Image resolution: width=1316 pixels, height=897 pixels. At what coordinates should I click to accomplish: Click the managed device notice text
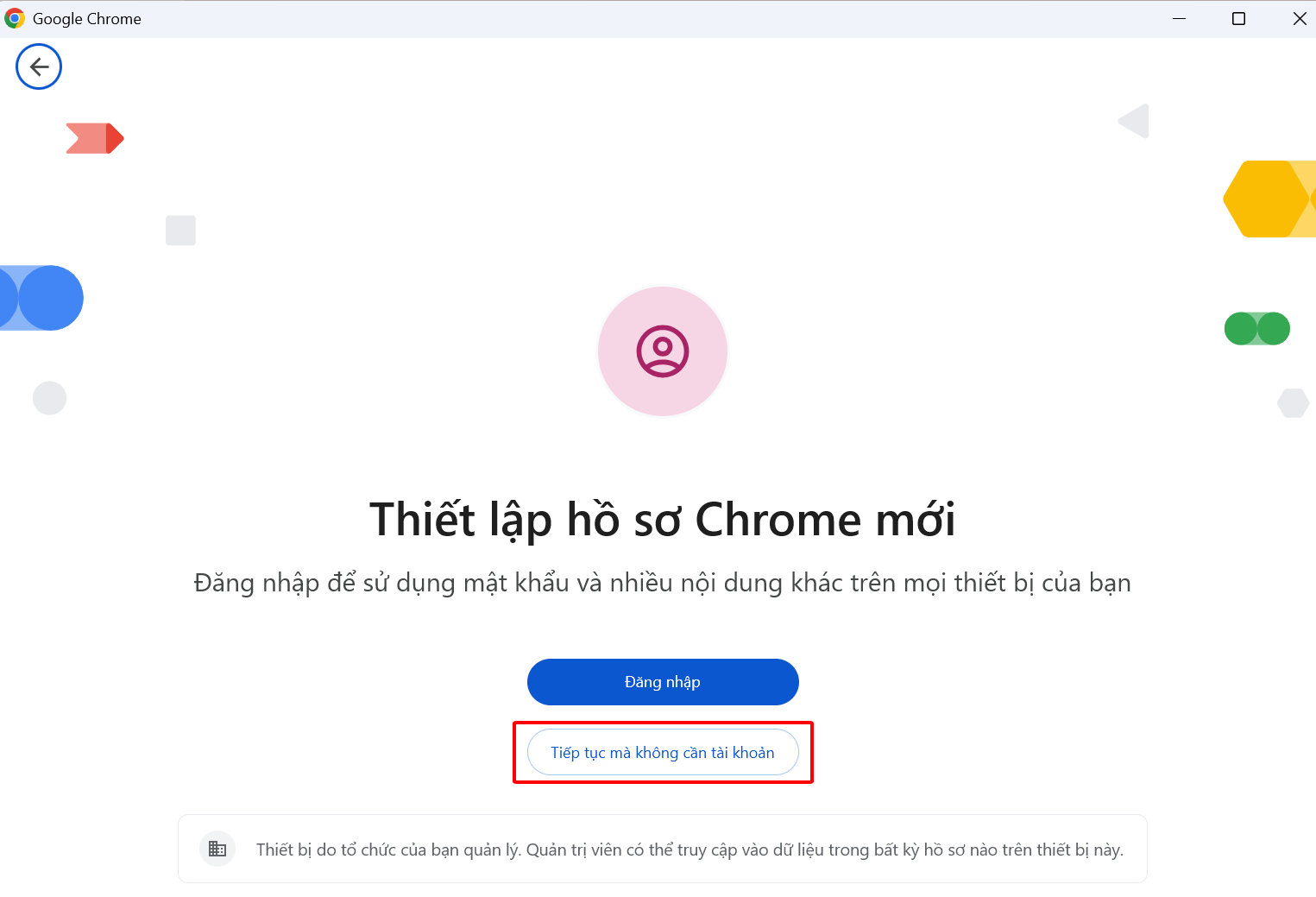pos(689,850)
